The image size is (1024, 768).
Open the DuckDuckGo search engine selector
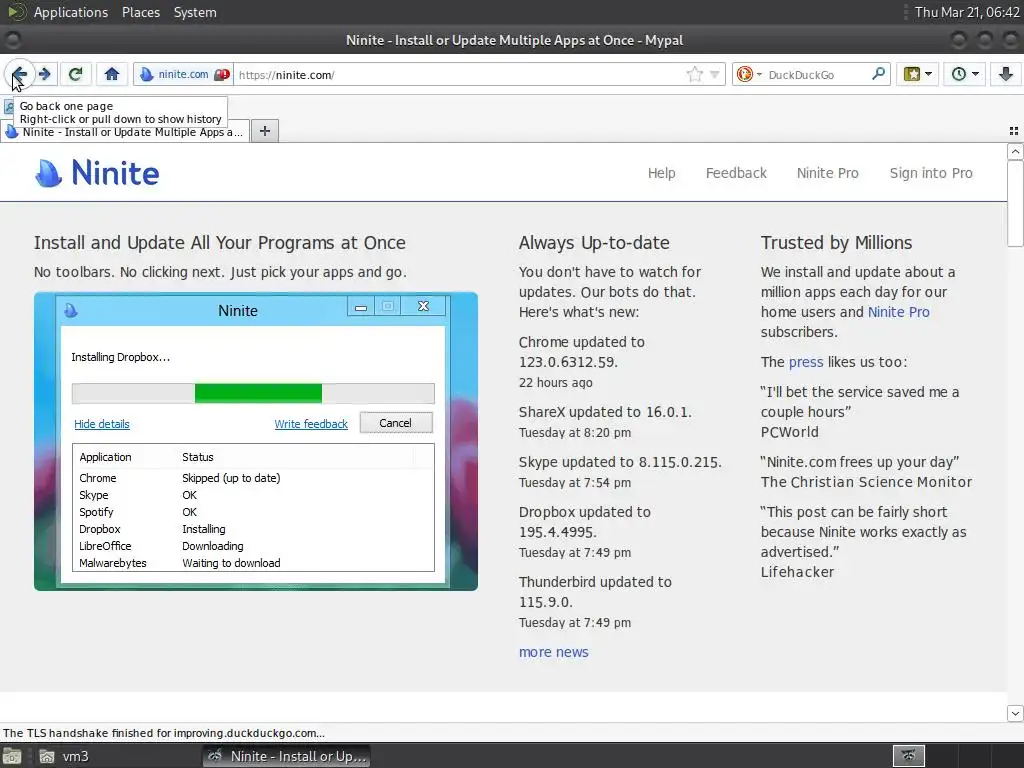(x=749, y=74)
